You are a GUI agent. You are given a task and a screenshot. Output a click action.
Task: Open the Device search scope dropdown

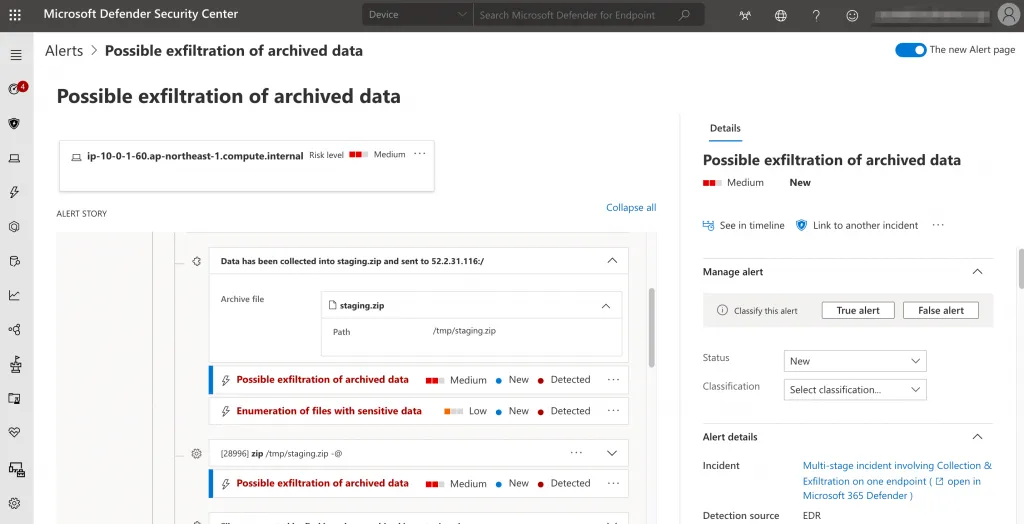[417, 15]
